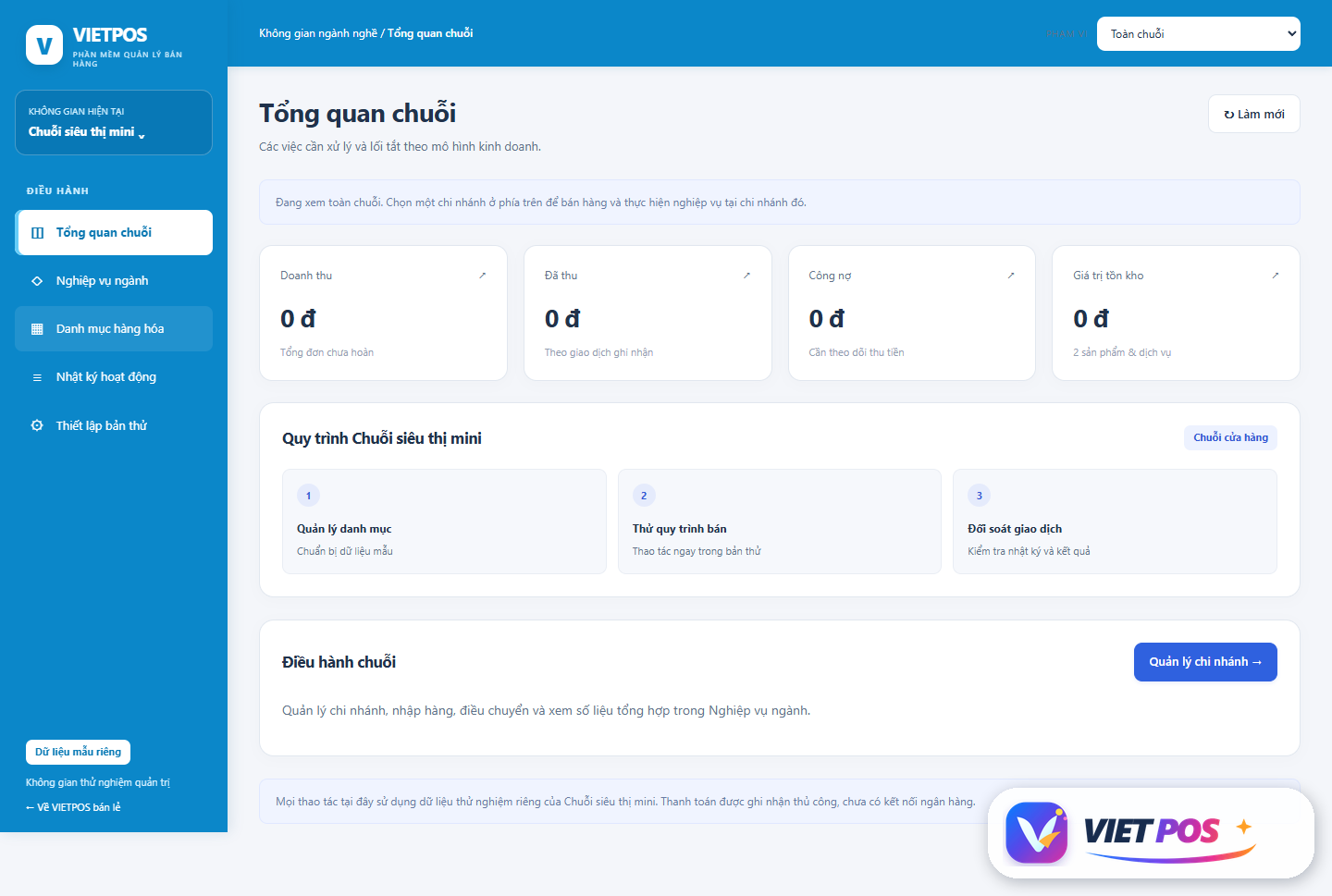
Task: Click the Nhật ký hoạt động list icon
Action: (37, 377)
